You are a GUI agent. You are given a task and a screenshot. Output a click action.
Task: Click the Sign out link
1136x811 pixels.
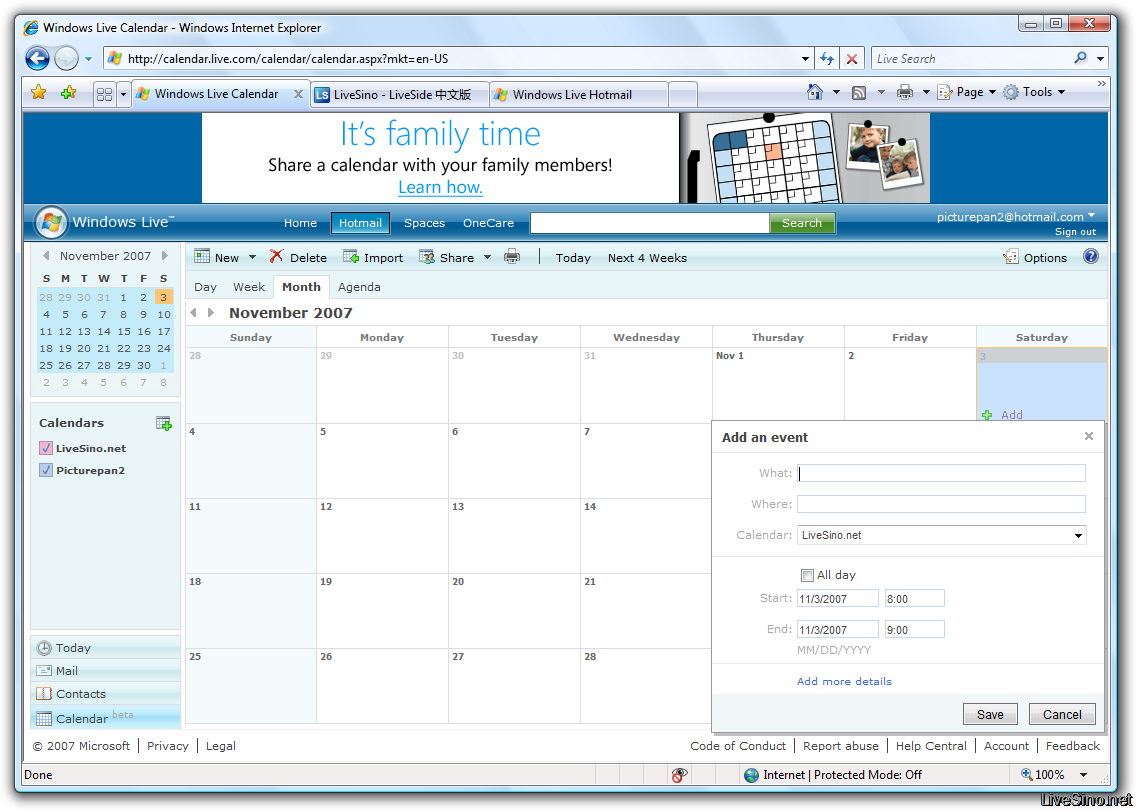click(1075, 232)
